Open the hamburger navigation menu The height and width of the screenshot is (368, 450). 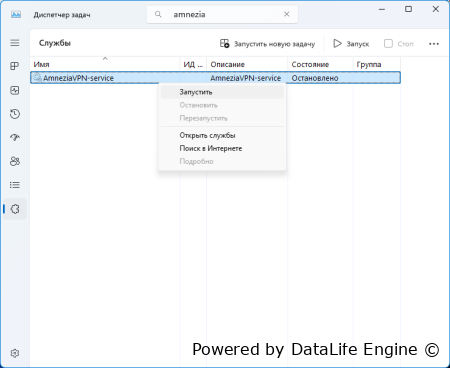[15, 43]
